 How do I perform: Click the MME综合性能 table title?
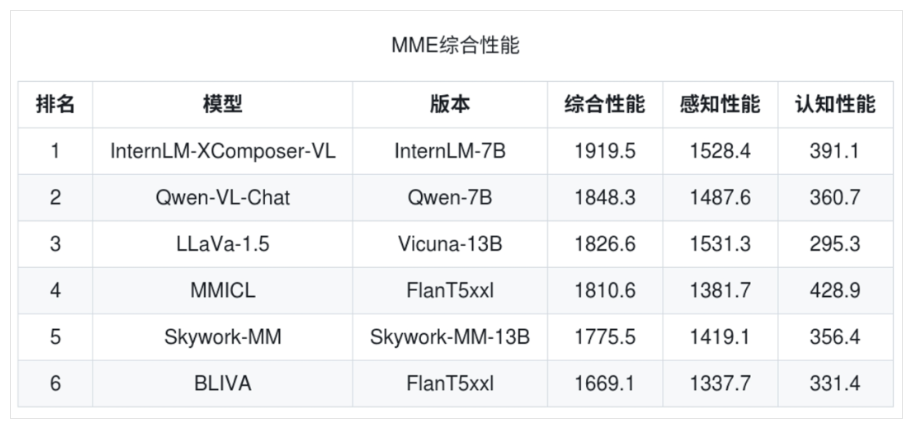point(455,46)
